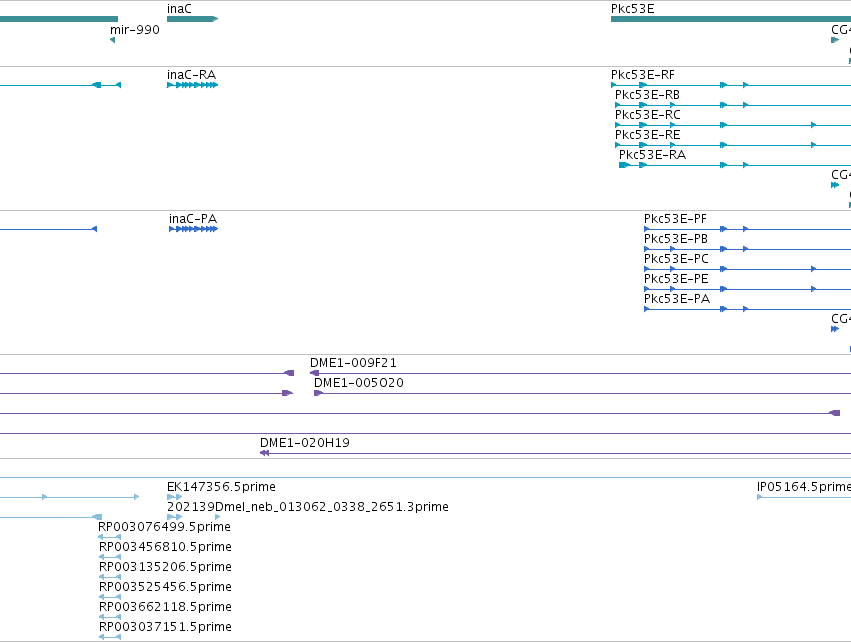
Task: Select the inaC gene bar
Action: 192,19
